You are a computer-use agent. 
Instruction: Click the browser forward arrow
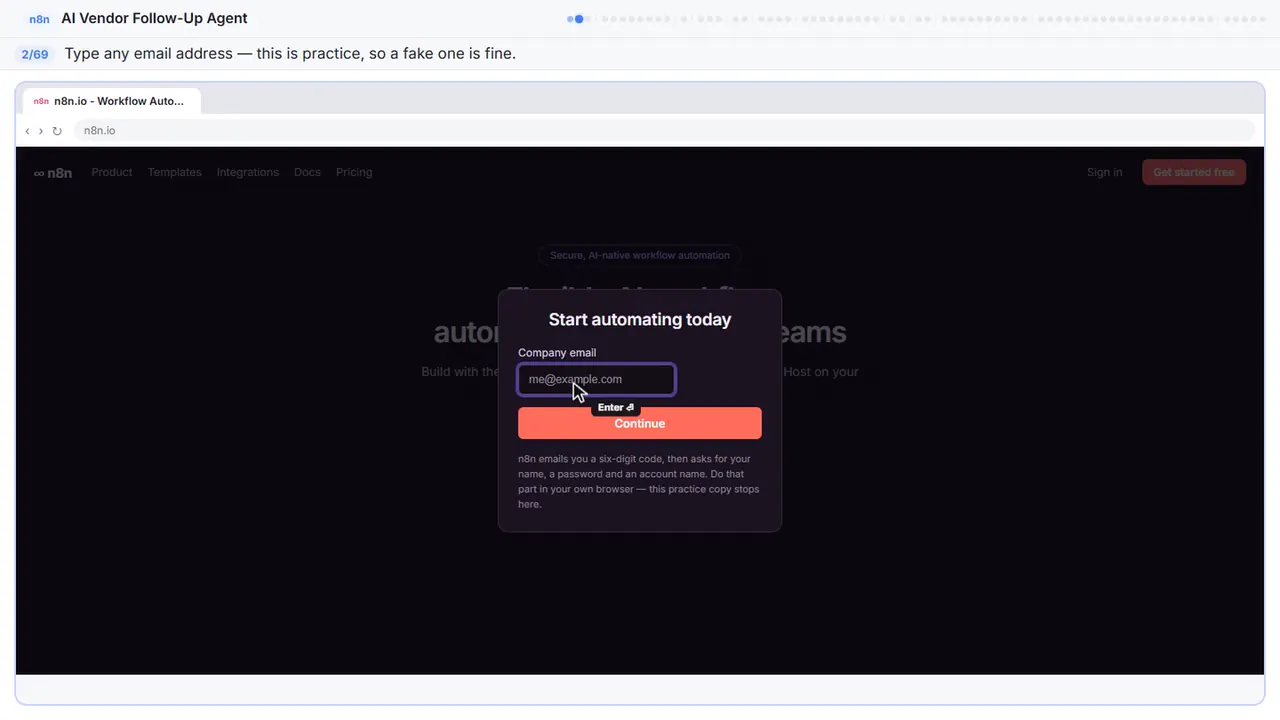[x=40, y=131]
